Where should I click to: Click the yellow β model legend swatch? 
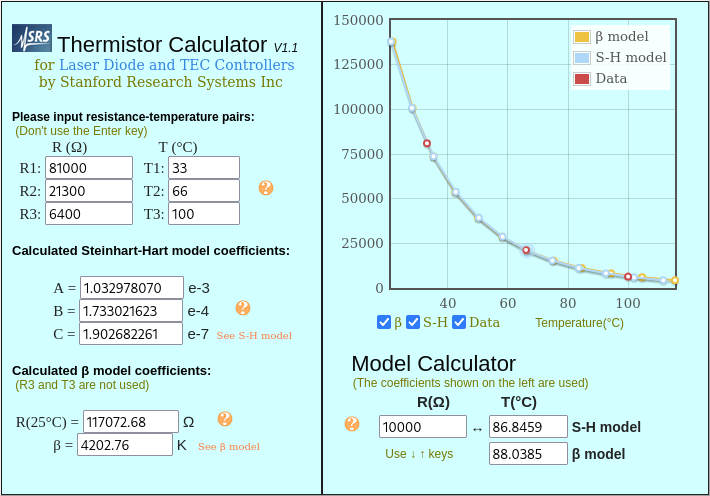(x=582, y=37)
